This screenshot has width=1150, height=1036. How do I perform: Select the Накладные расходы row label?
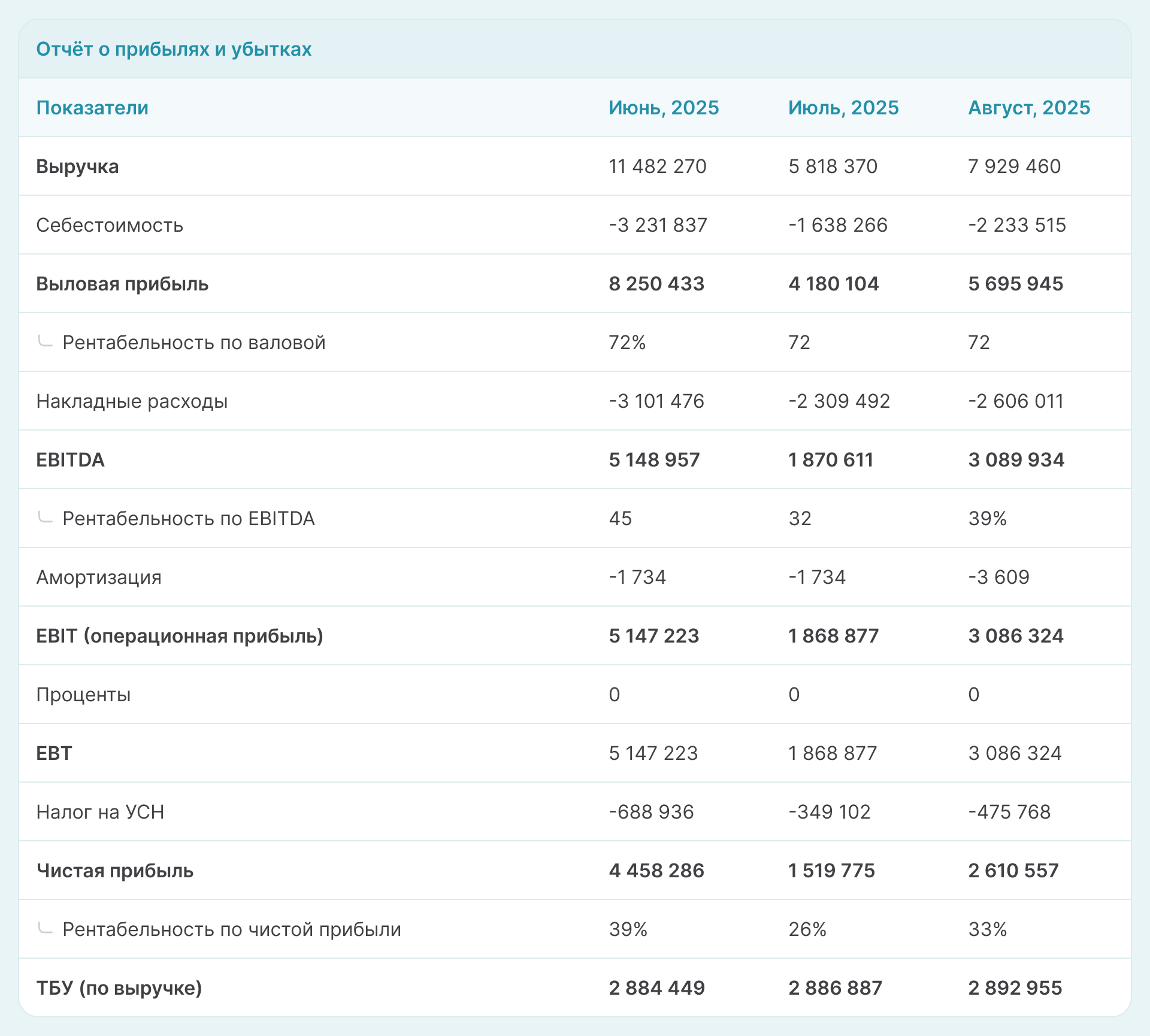tap(132, 401)
